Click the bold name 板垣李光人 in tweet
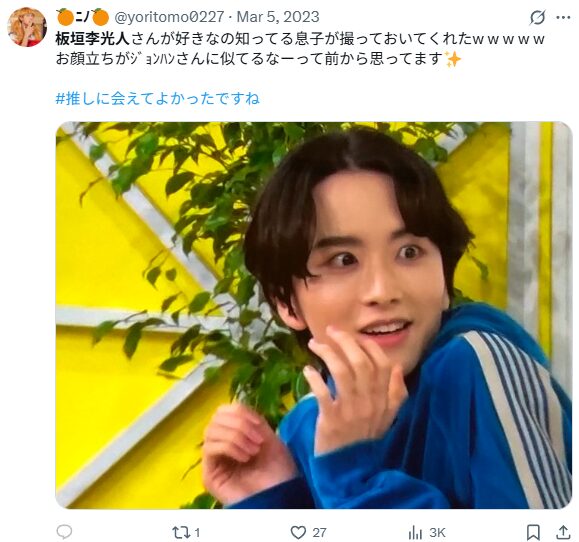This screenshot has height=542, width=579. [93, 39]
